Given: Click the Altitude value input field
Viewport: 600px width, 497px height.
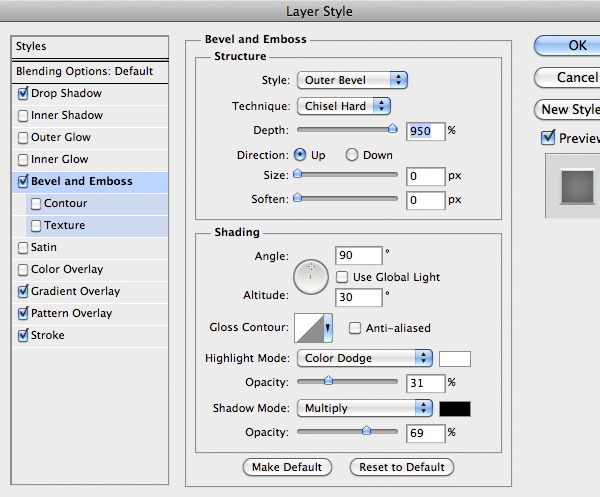Looking at the screenshot, I should click(359, 297).
